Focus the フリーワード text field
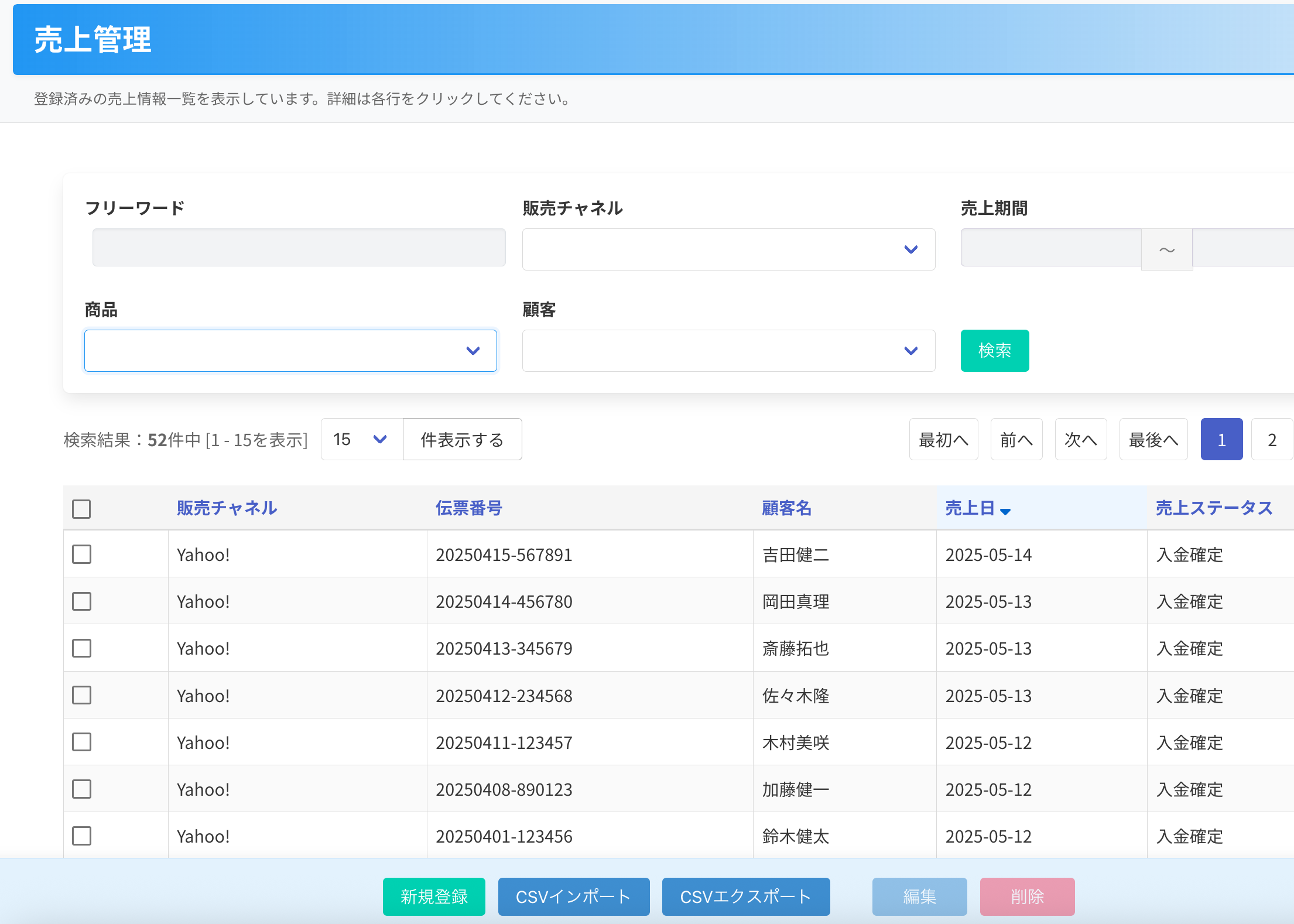Viewport: 1294px width, 924px height. pos(299,248)
